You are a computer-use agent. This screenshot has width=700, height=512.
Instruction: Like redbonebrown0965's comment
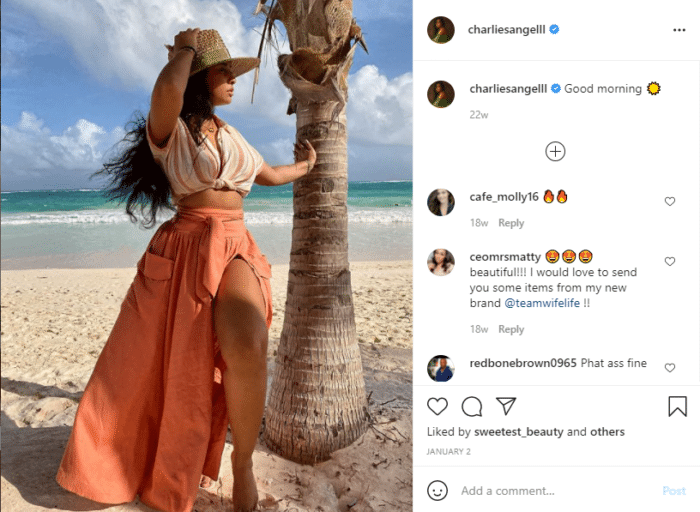670,367
